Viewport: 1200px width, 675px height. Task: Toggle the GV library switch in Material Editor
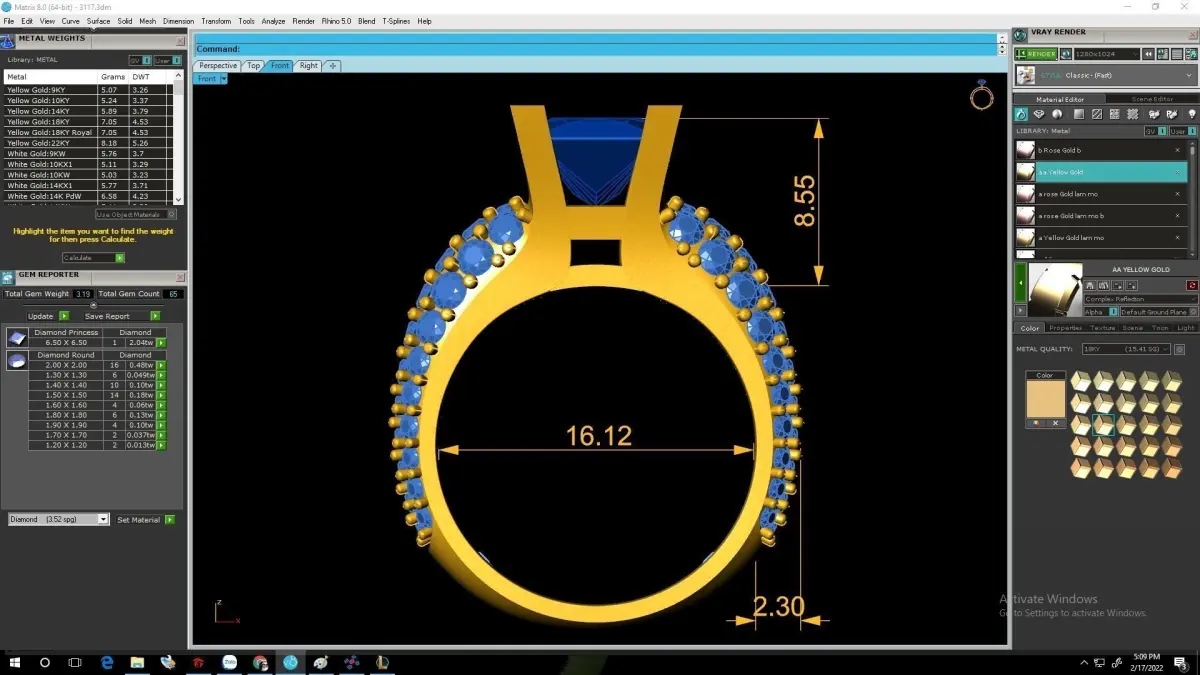[1155, 131]
